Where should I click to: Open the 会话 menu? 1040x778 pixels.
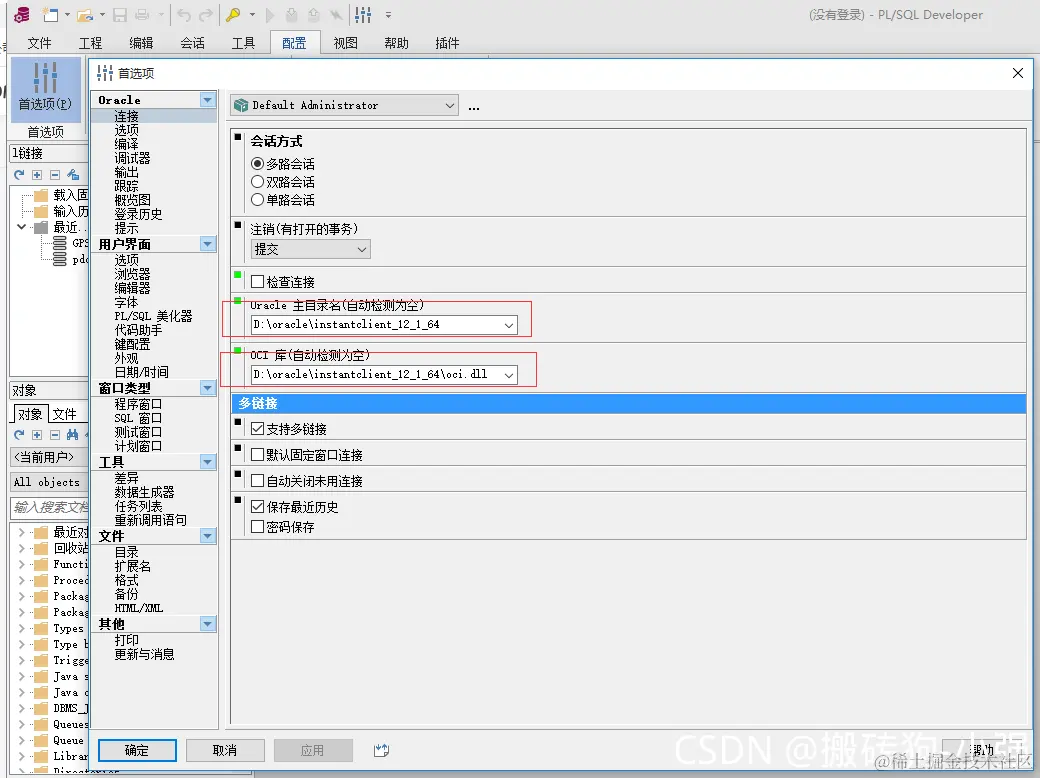coord(192,43)
